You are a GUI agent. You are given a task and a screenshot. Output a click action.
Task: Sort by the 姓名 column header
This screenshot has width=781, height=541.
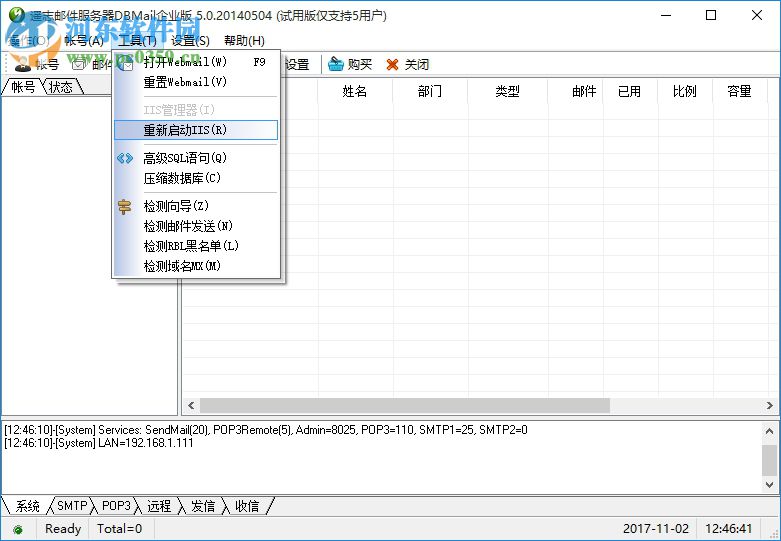pyautogui.click(x=355, y=92)
